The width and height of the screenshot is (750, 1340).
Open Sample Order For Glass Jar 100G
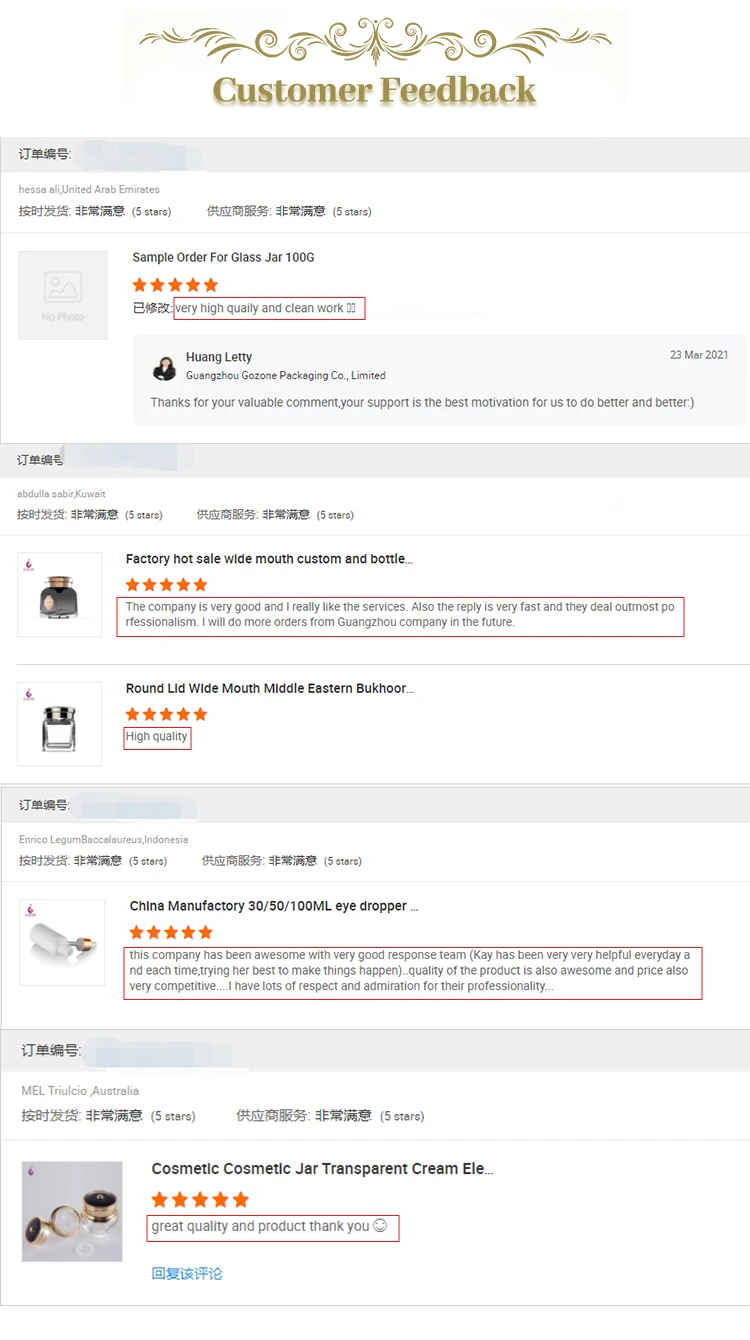pos(224,258)
